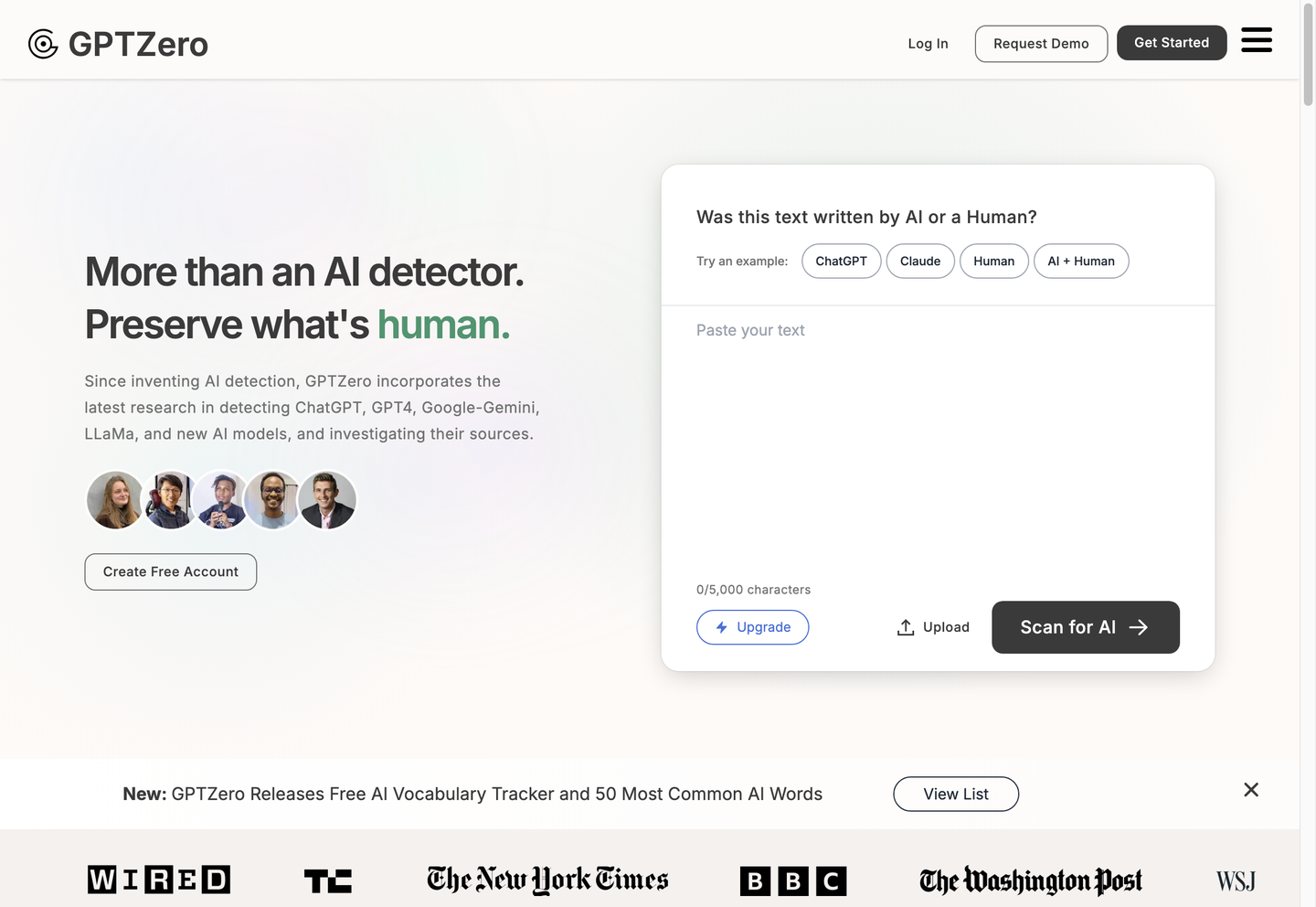Load the AI + Human example
Screen dimensions: 1316x907
click(x=1080, y=261)
